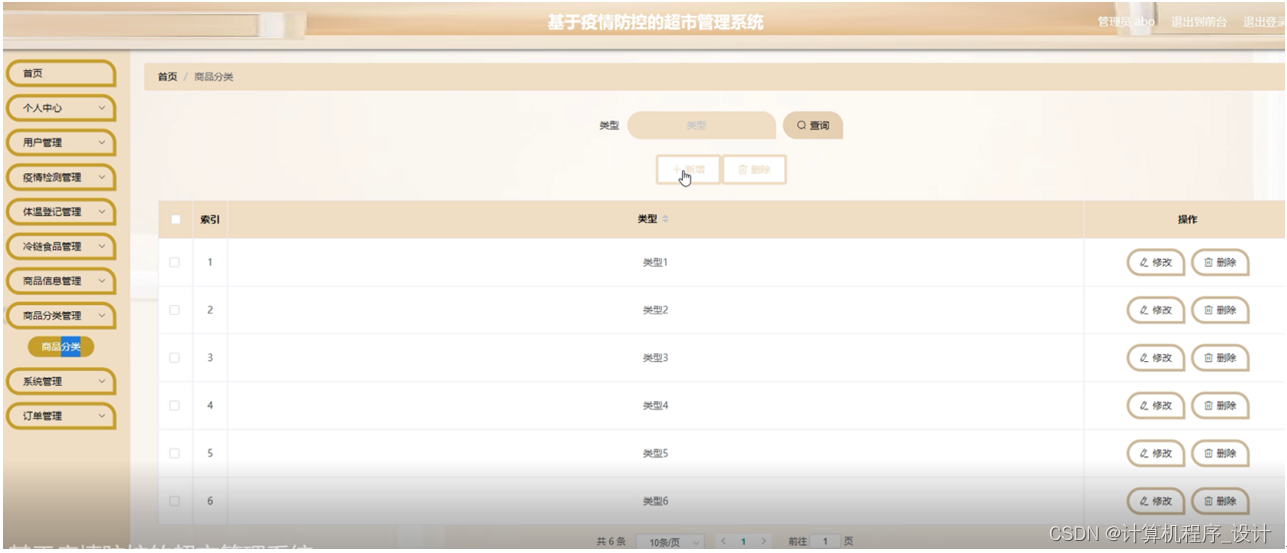Screen dimensions: 1287x553
Task: Click the 类型4 cell in the table
Action: (655, 406)
